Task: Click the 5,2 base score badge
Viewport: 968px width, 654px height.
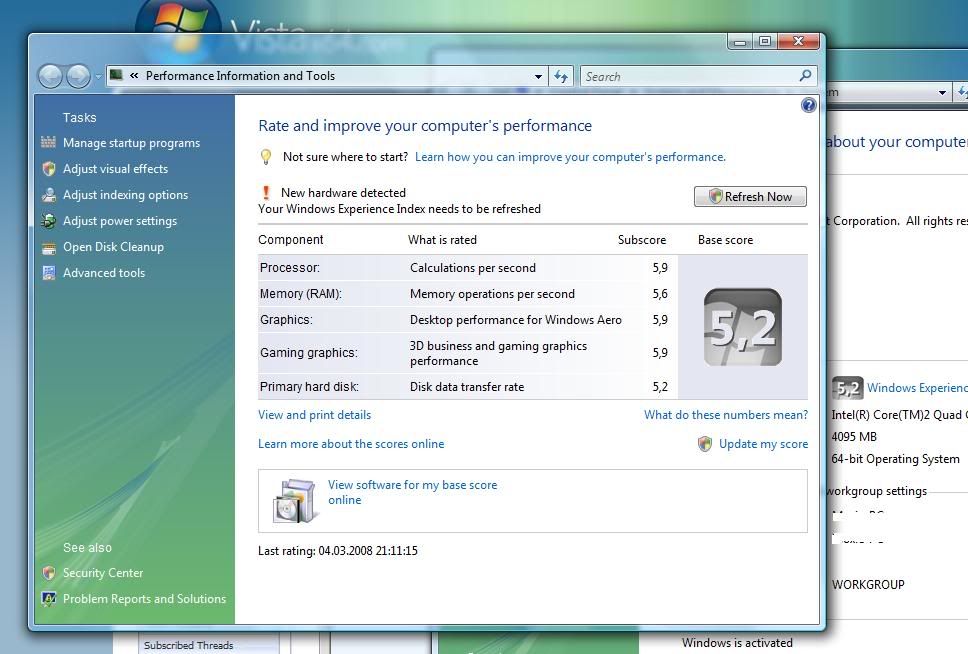Action: point(743,327)
